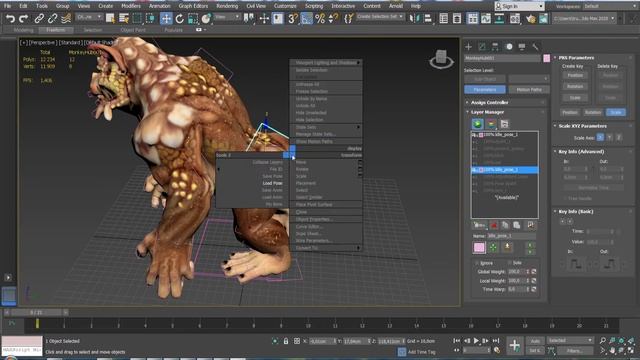Viewport: 640px width, 360px height.
Task: Click the Play Animation button
Action: [x=476, y=341]
